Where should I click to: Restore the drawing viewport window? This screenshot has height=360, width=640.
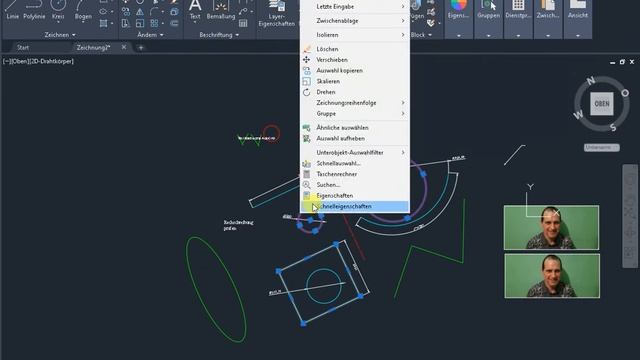coord(622,62)
